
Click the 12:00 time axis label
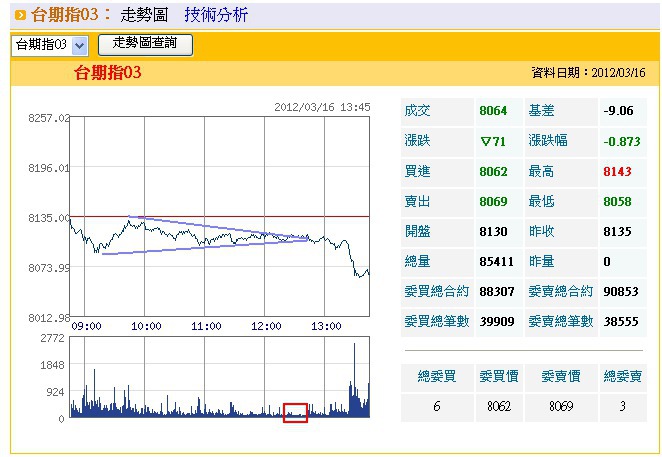[266, 326]
